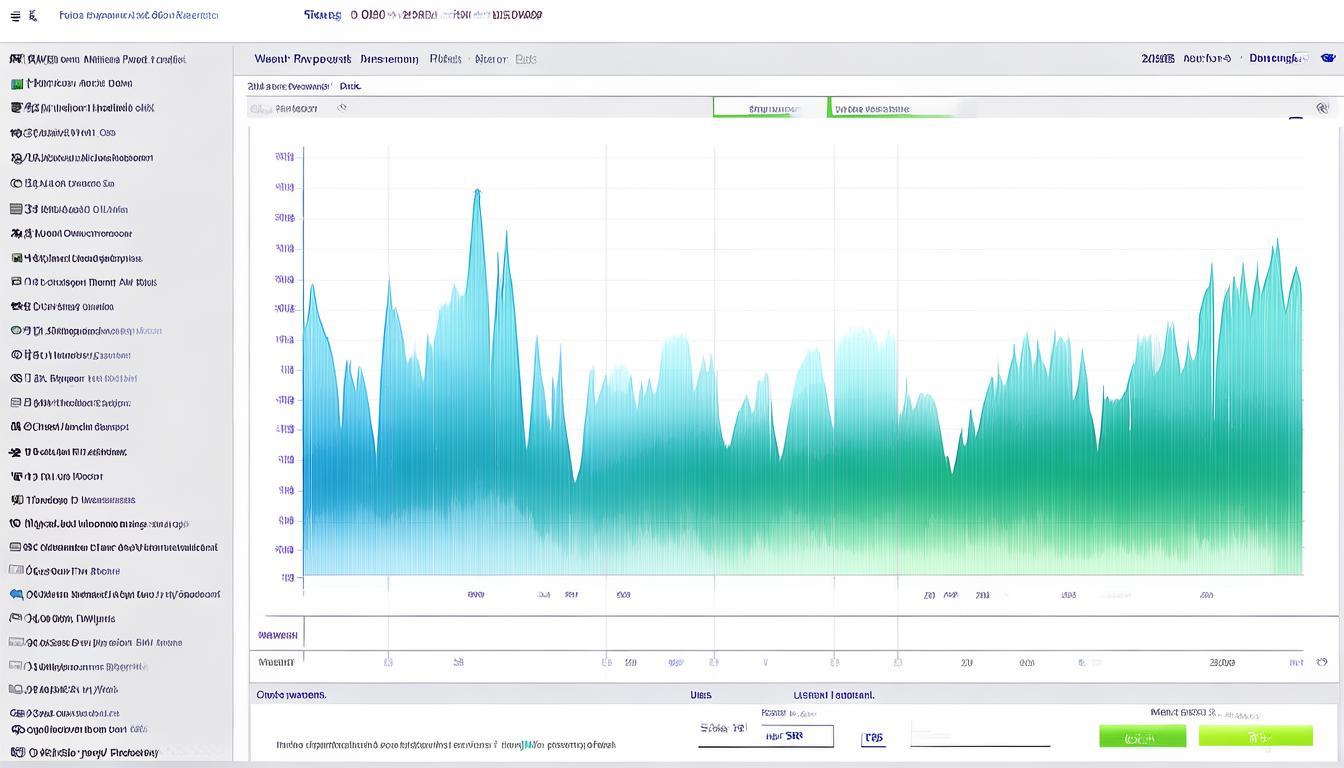Click the logo icon beside the hamburger menu
This screenshot has width=1344, height=768.
tap(34, 16)
